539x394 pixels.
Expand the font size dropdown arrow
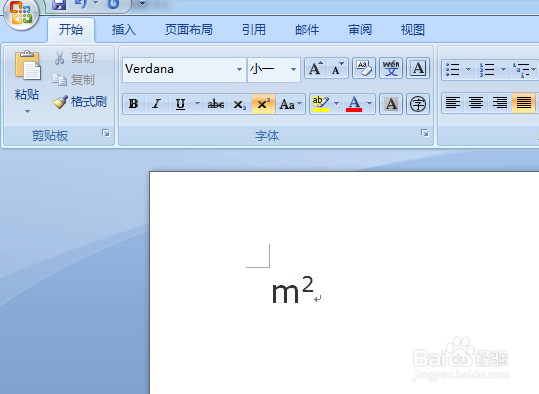[293, 69]
